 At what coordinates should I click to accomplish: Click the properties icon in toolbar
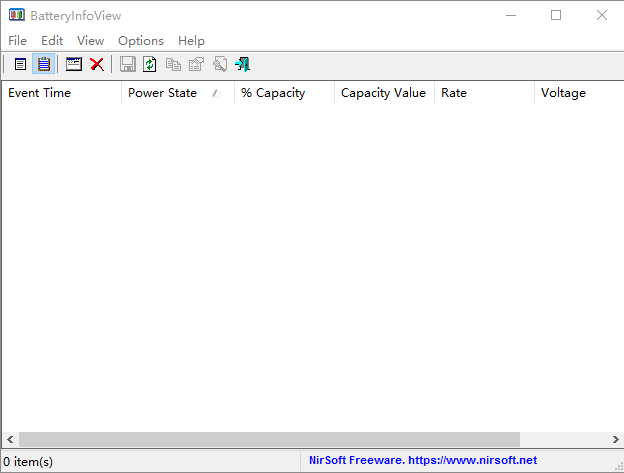[x=196, y=64]
